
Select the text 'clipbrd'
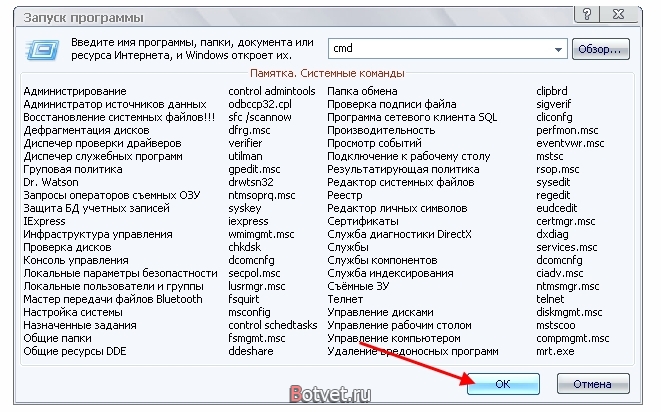552,91
